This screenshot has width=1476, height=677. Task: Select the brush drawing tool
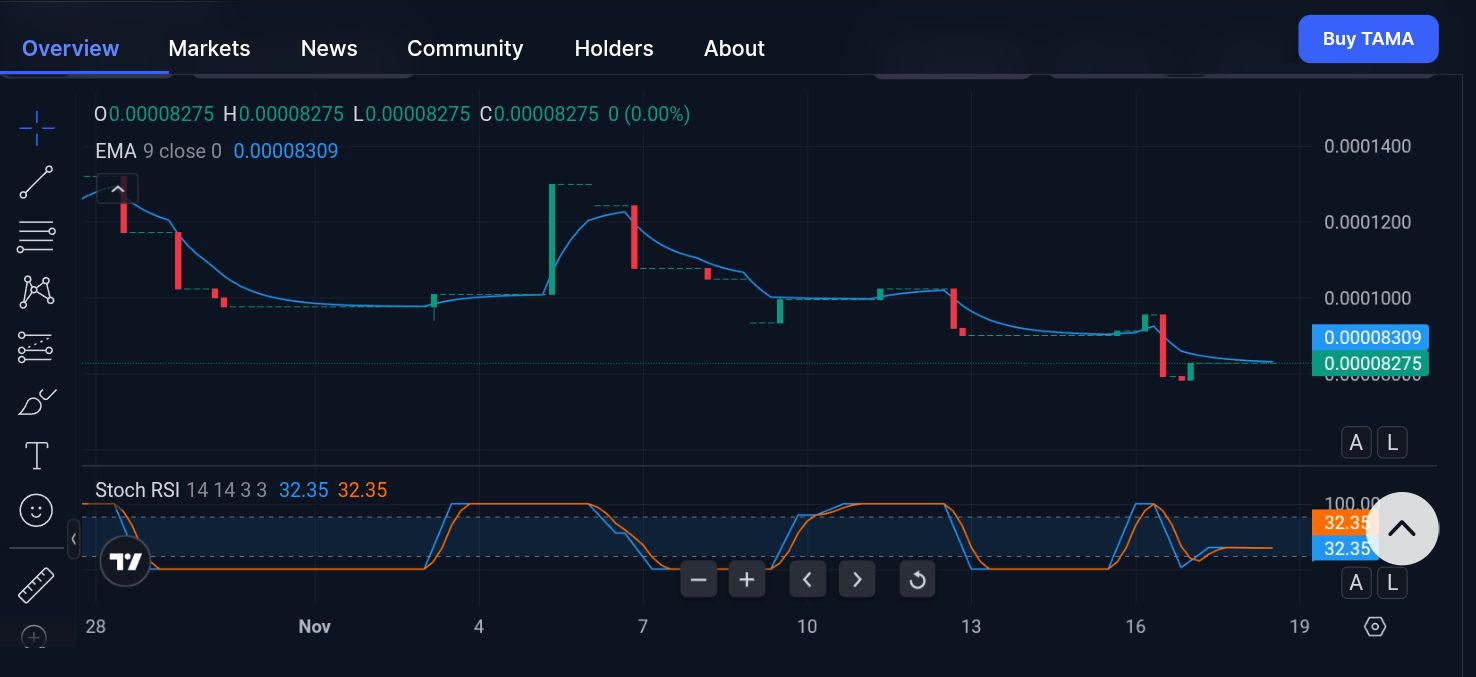(36, 401)
